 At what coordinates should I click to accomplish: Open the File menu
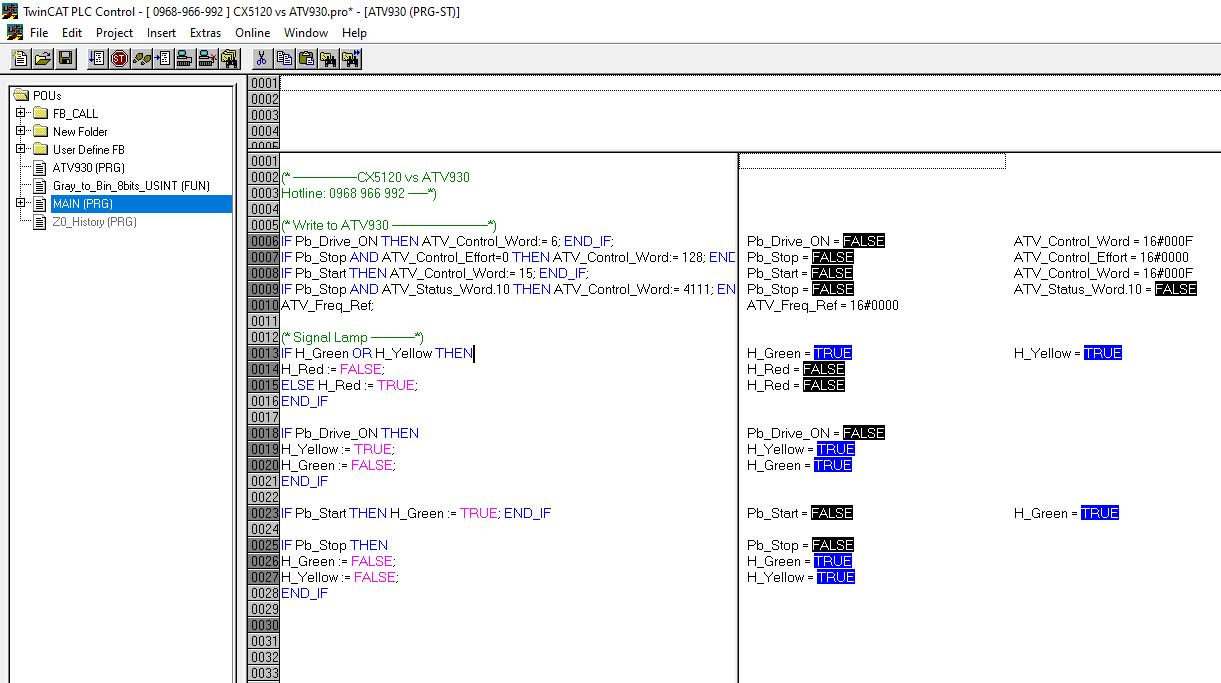click(39, 32)
